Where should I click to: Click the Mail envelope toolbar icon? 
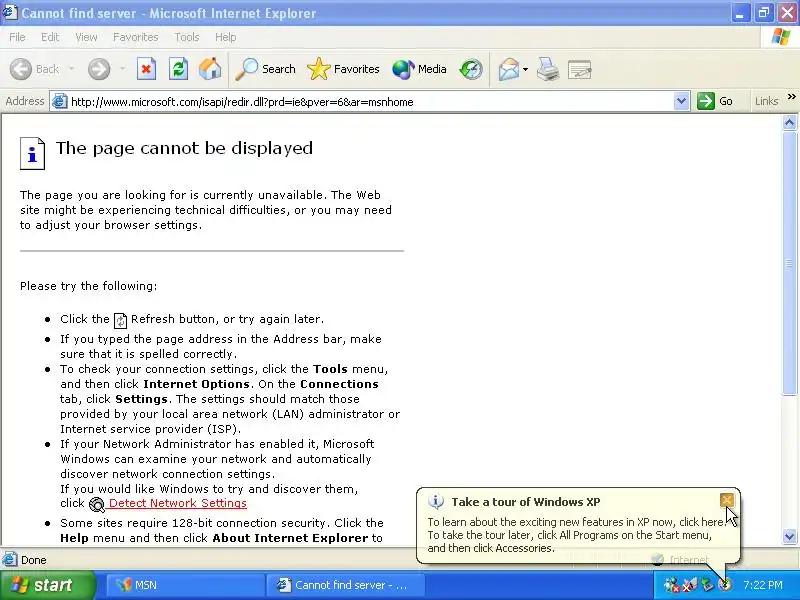click(509, 69)
